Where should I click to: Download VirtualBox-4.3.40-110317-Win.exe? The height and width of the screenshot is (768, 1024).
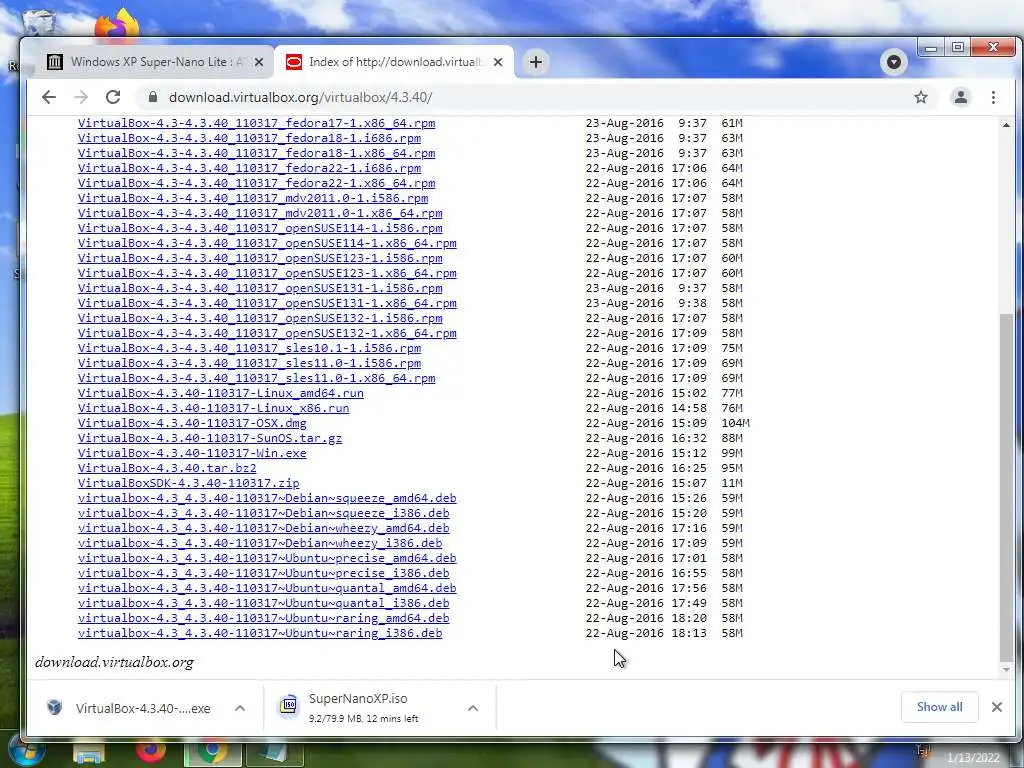click(192, 453)
